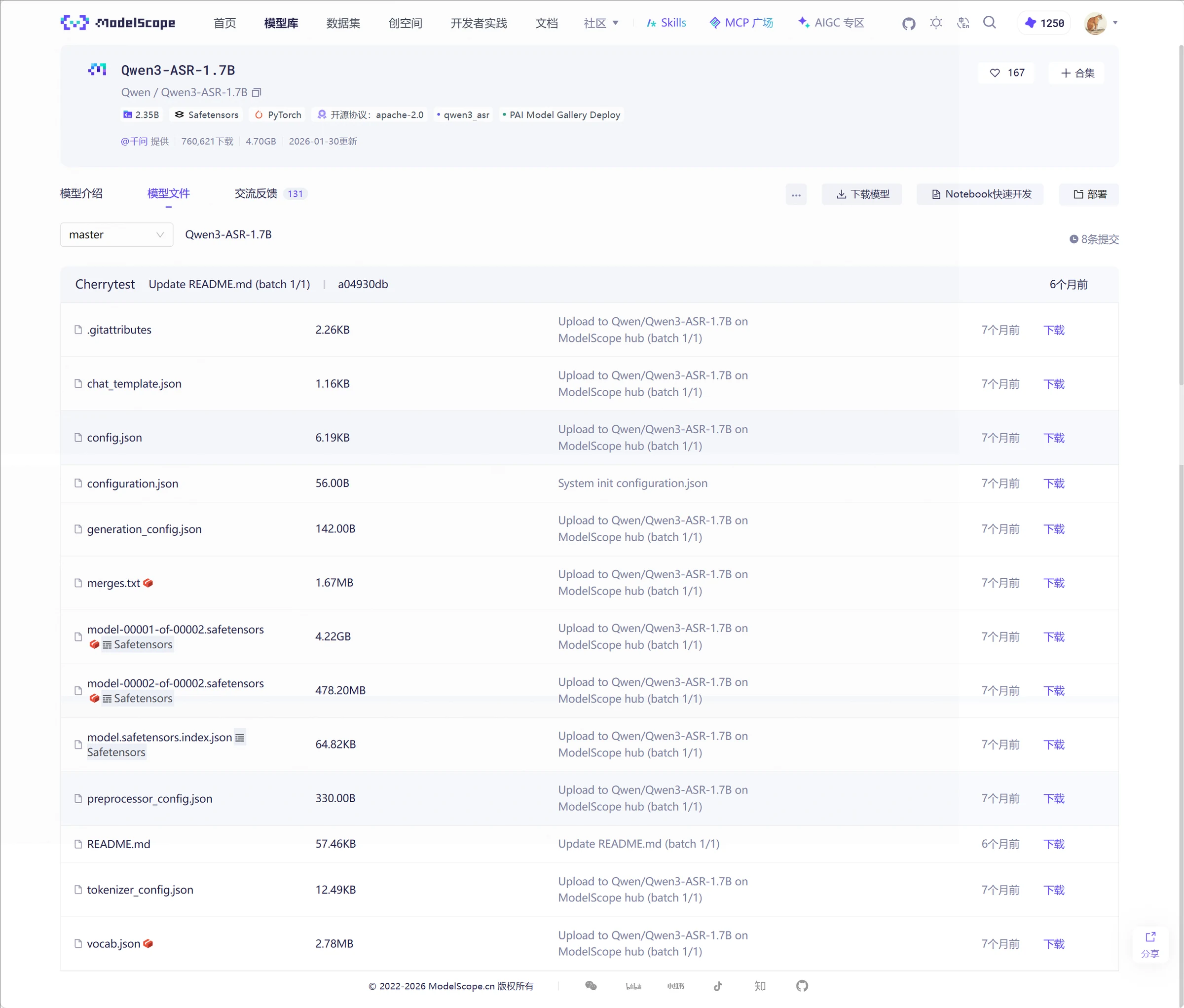
Task: Click the Safetensors tag under model-00001-of-00002
Action: [x=137, y=644]
